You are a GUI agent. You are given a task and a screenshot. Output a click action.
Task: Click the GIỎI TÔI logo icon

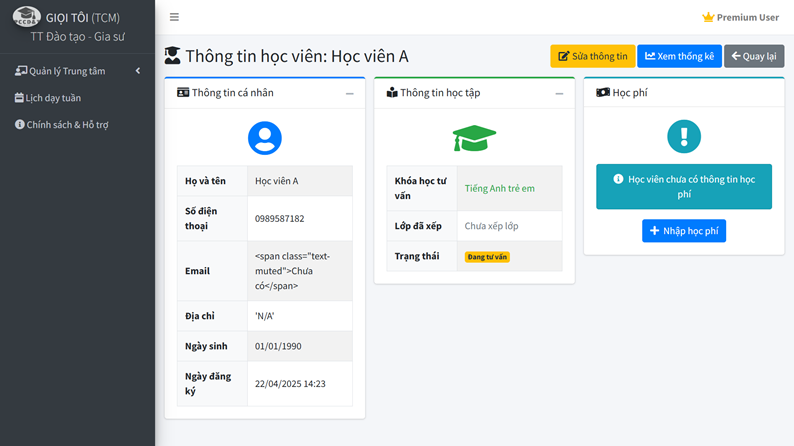[x=27, y=17]
